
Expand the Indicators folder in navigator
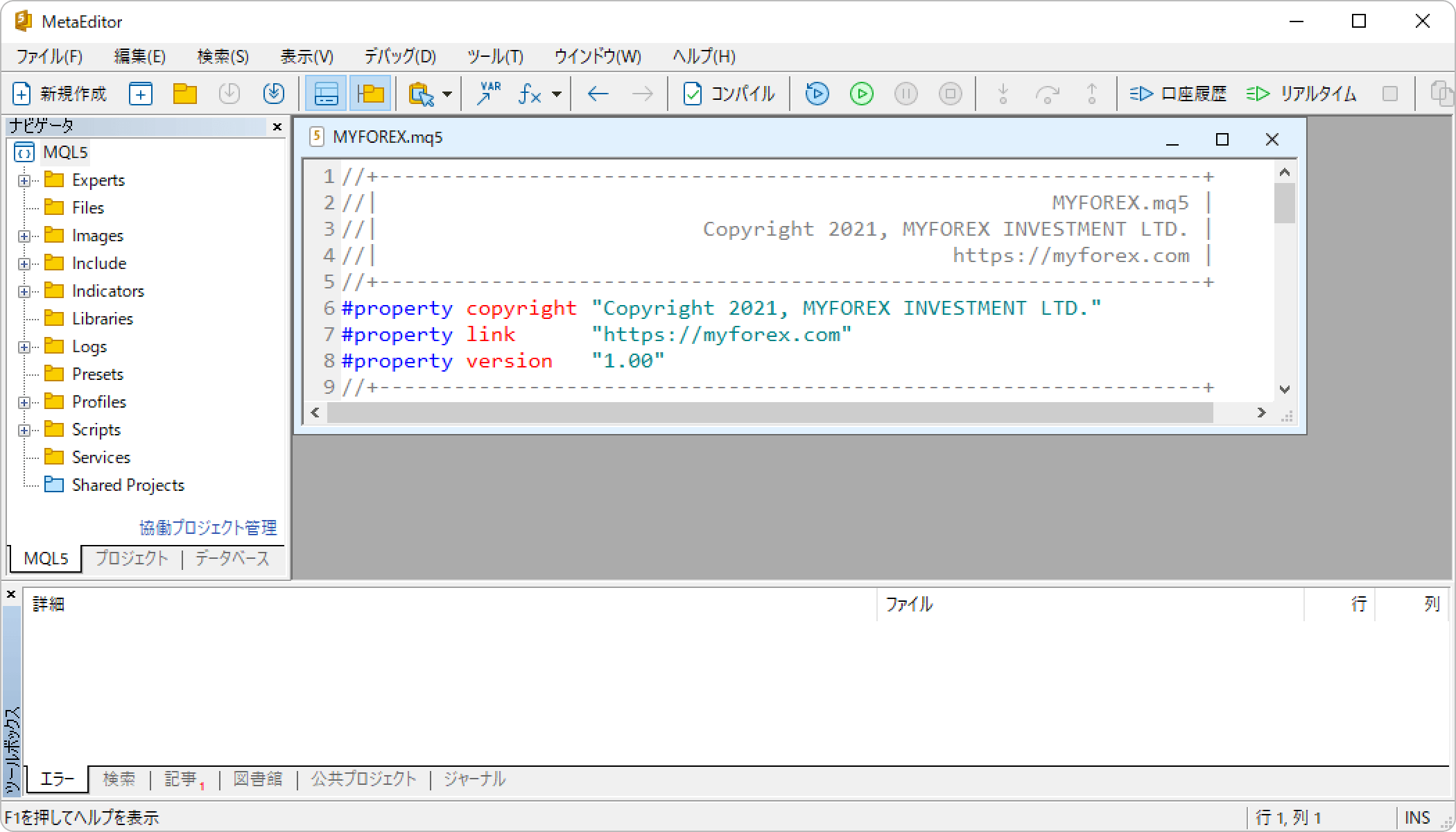[x=22, y=290]
